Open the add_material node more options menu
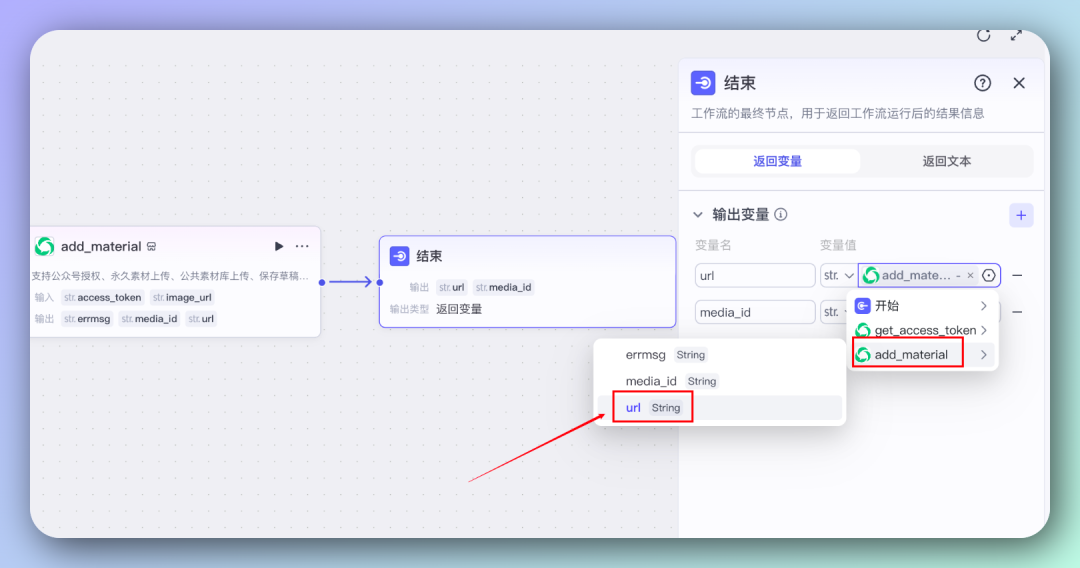Image resolution: width=1080 pixels, height=568 pixels. coord(302,246)
